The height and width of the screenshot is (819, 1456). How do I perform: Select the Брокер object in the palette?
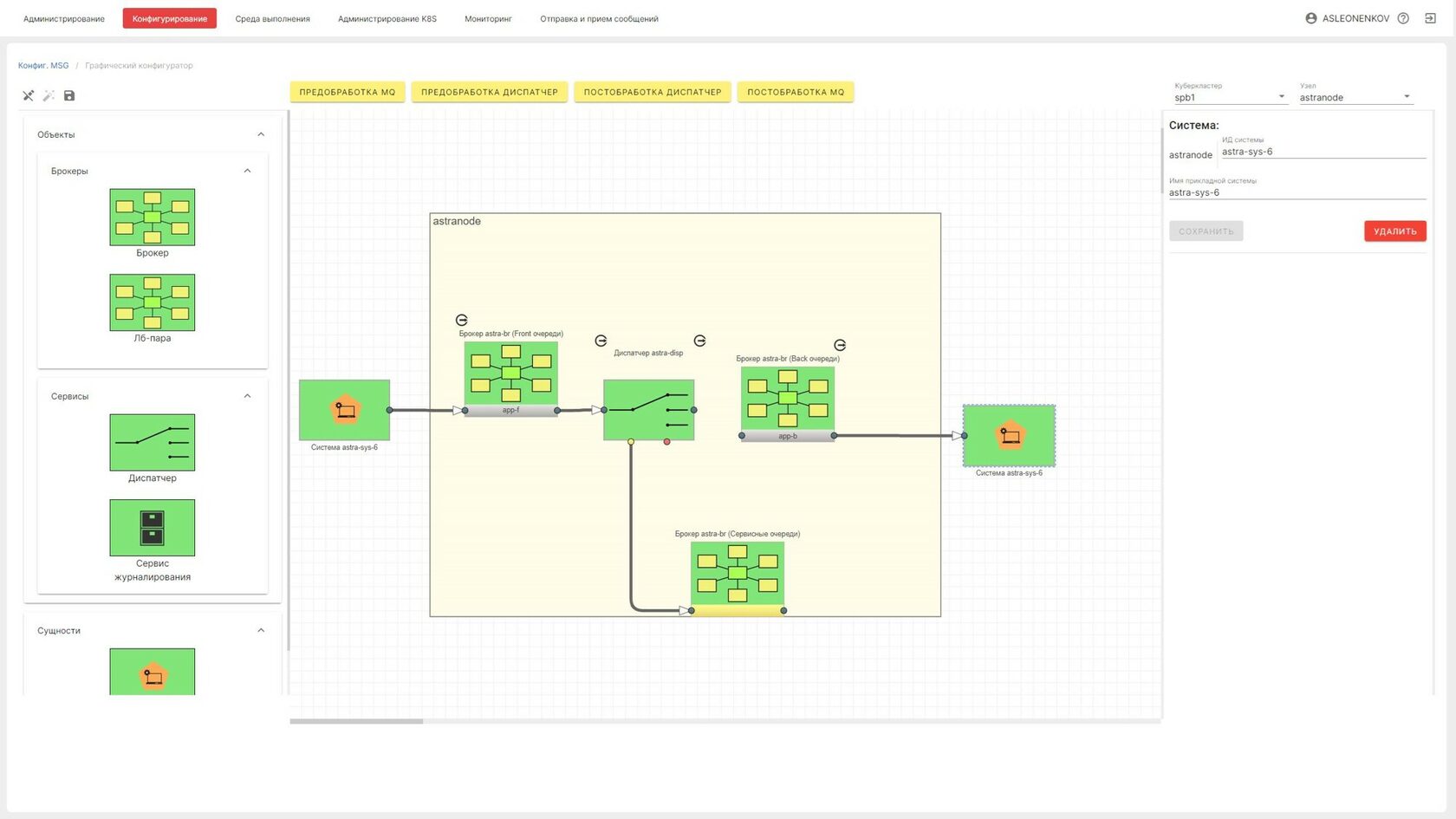pyautogui.click(x=153, y=218)
